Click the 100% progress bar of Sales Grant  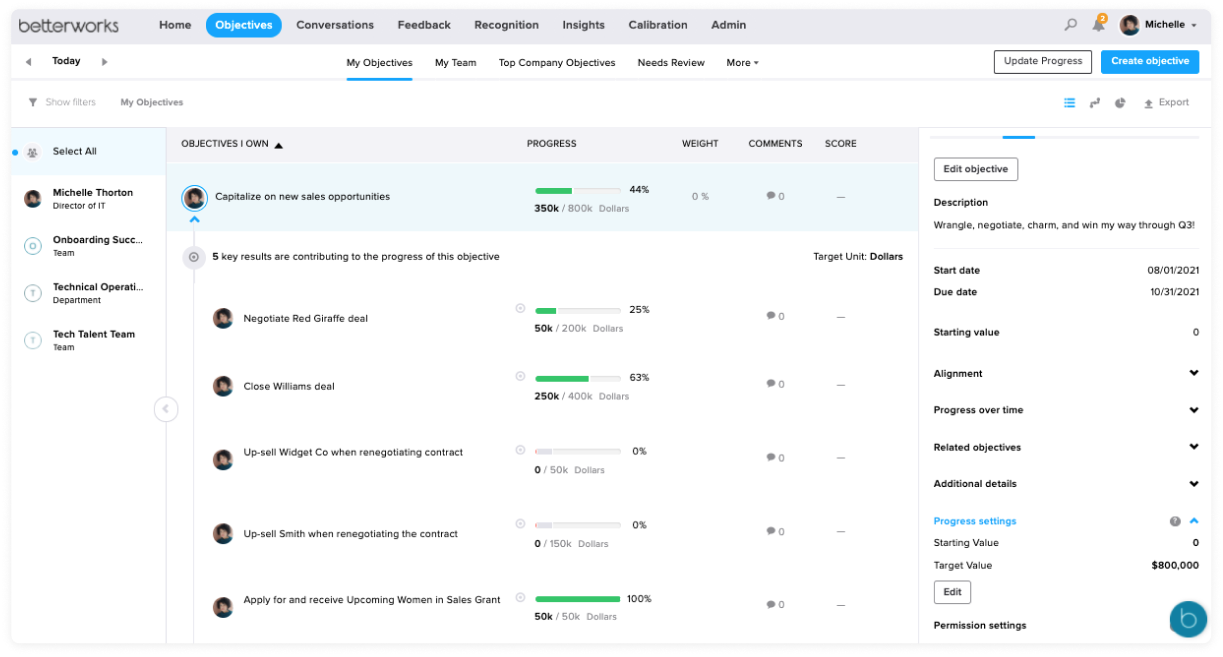tap(578, 599)
